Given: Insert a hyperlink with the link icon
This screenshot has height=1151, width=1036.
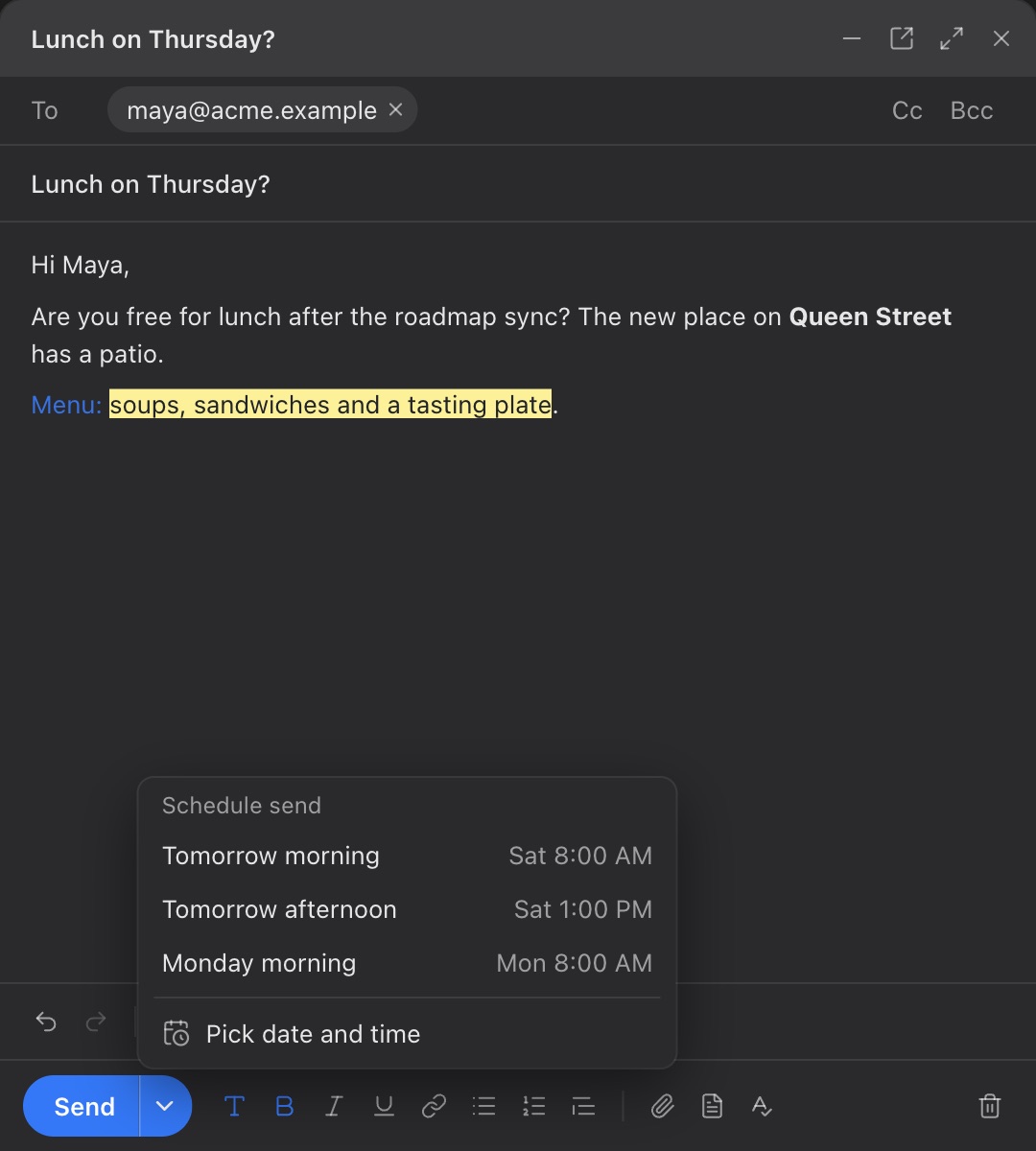Looking at the screenshot, I should 434,1107.
